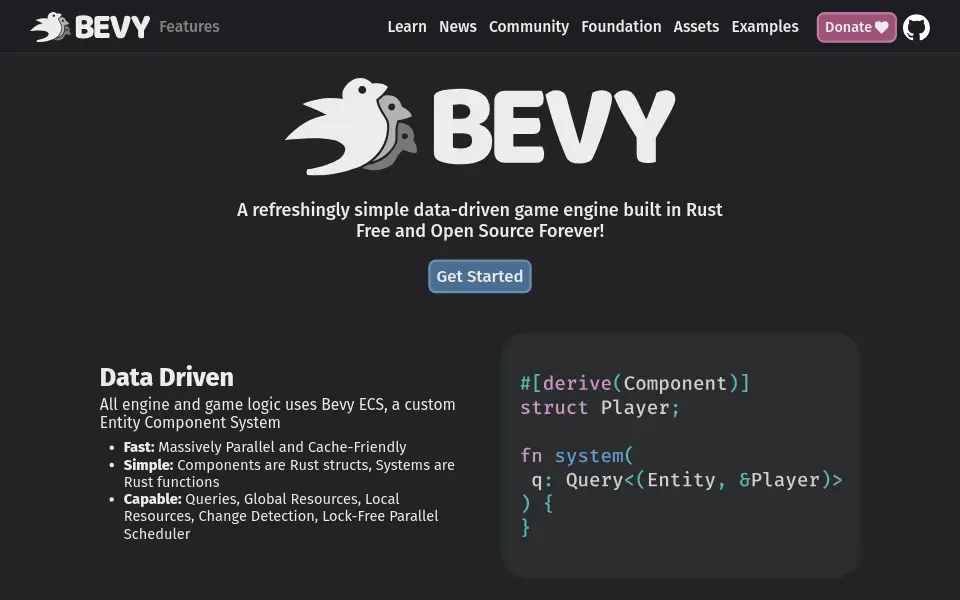Open the Examples page
960x600 pixels.
765,27
